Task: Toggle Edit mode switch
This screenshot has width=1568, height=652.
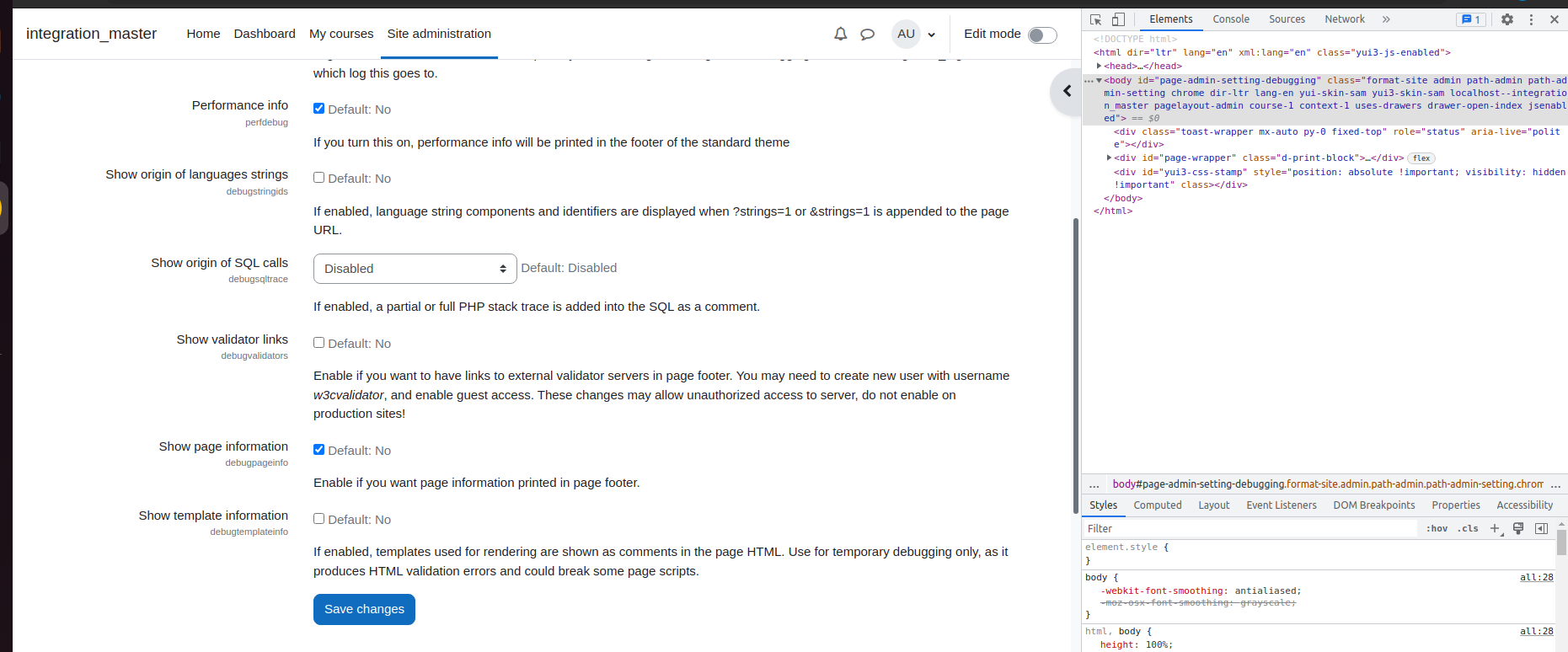Action: 1042,35
